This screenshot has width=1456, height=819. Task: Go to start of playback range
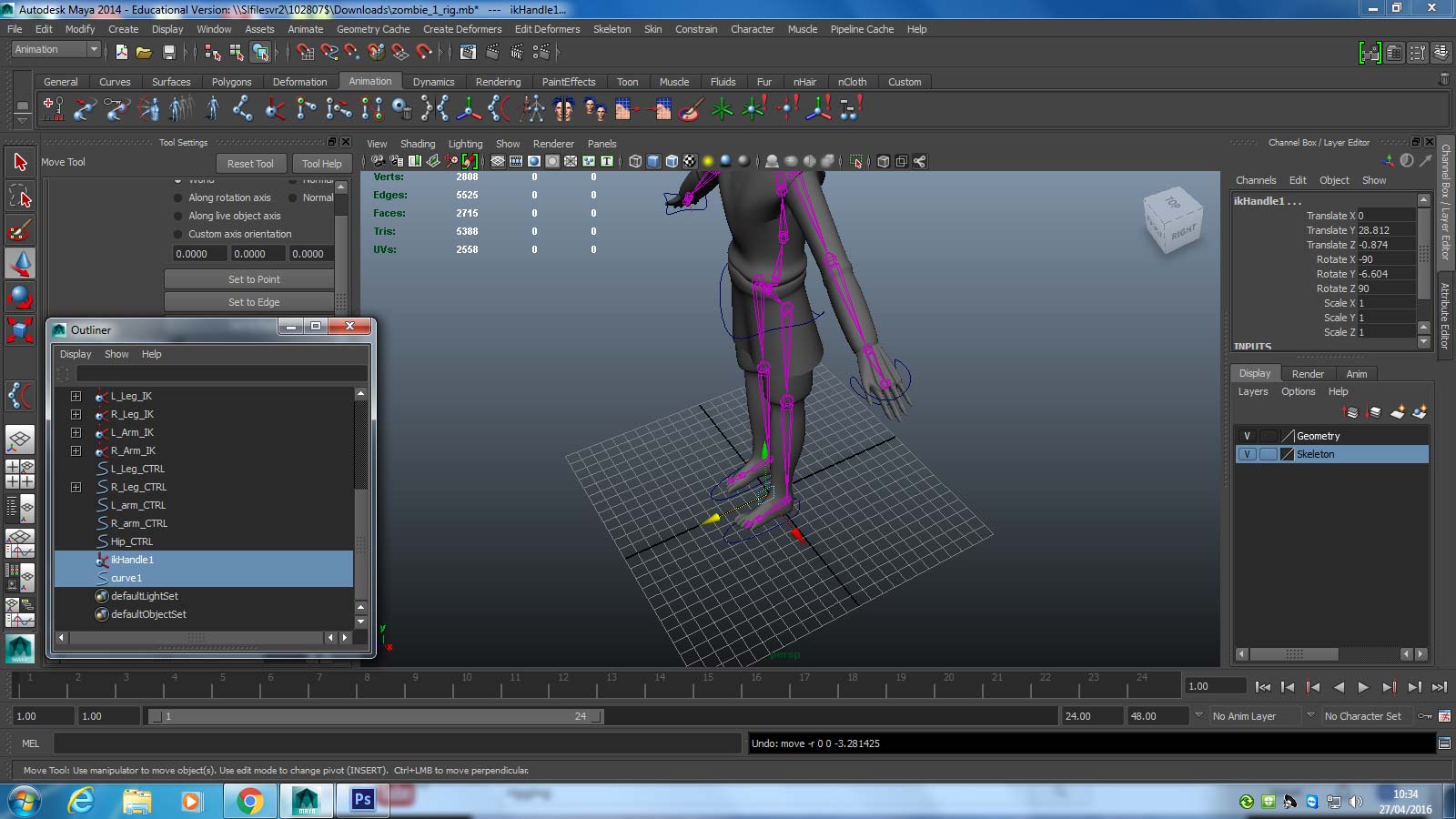[x=1262, y=687]
